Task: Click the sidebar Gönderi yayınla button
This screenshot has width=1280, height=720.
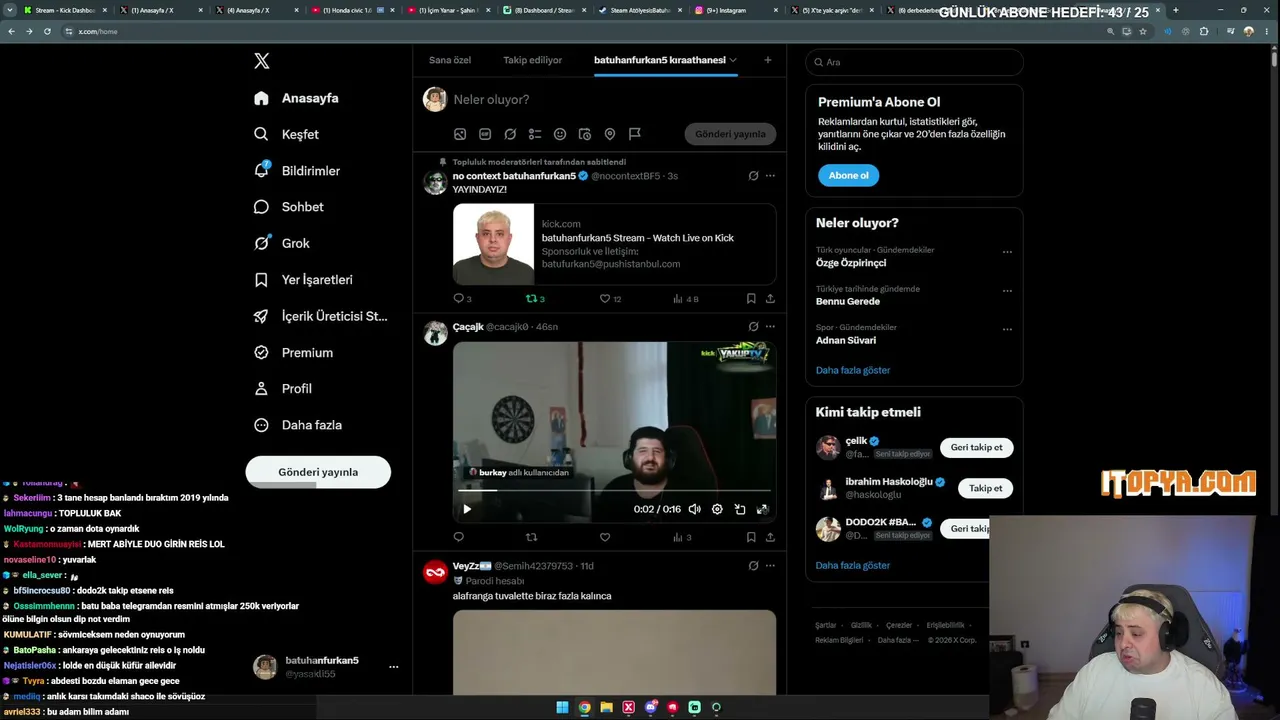Action: pos(318,472)
